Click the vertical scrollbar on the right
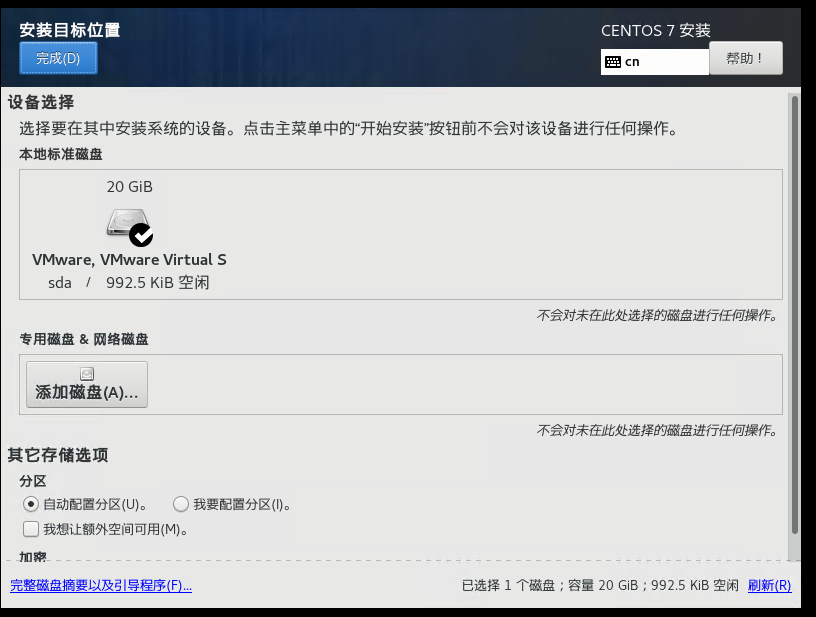The image size is (816, 617). 795,314
